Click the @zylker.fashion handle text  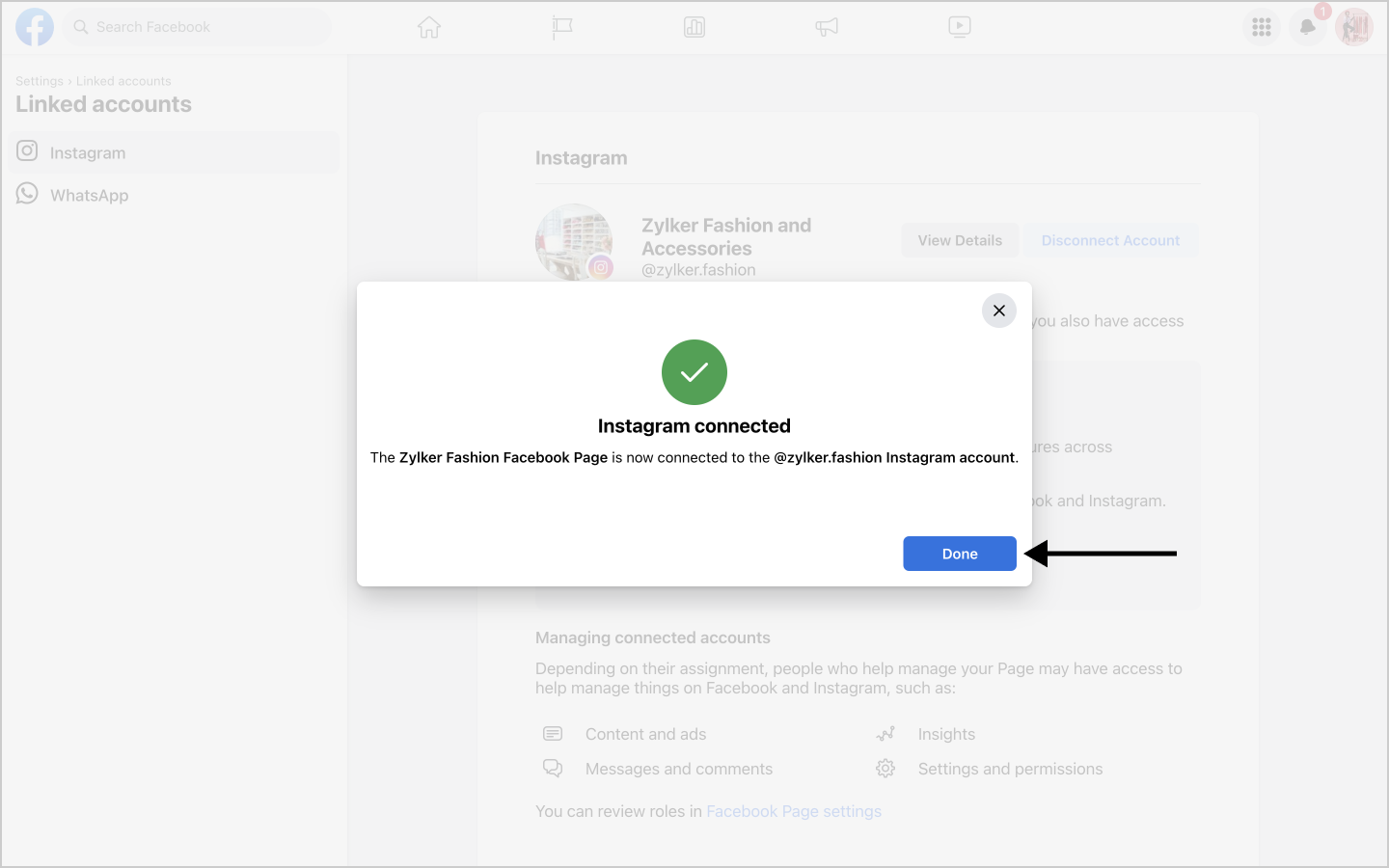pyautogui.click(x=698, y=270)
